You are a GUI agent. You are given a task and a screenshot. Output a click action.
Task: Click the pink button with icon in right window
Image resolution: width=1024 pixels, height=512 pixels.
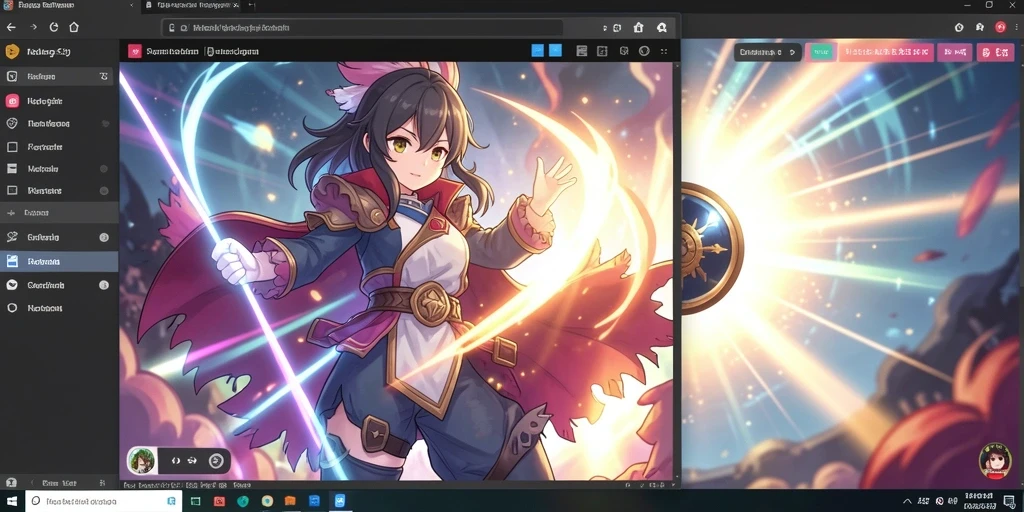(995, 53)
